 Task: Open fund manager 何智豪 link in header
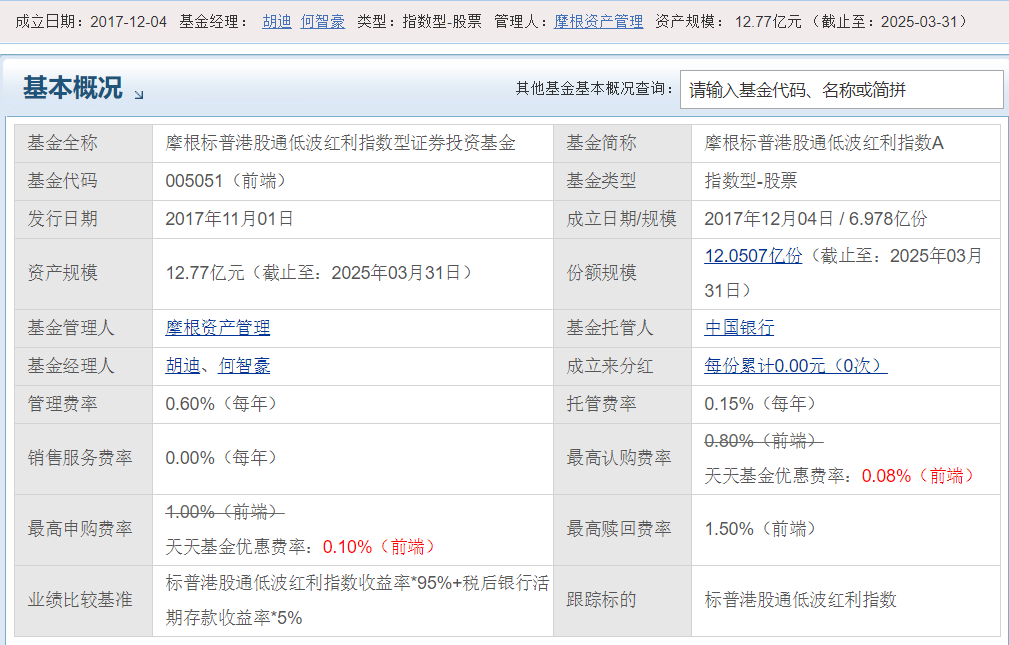click(322, 22)
